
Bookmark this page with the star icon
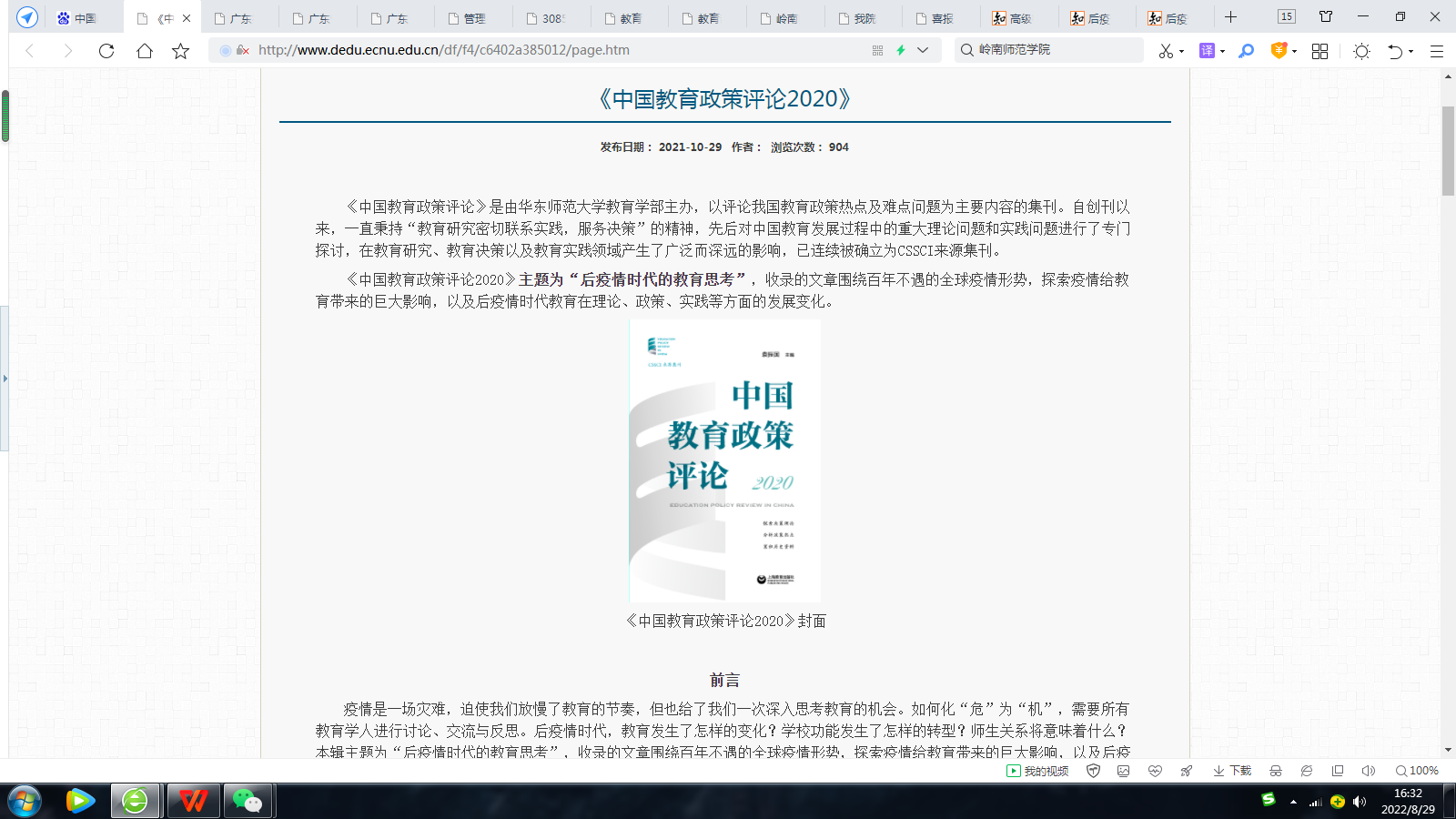coord(180,51)
